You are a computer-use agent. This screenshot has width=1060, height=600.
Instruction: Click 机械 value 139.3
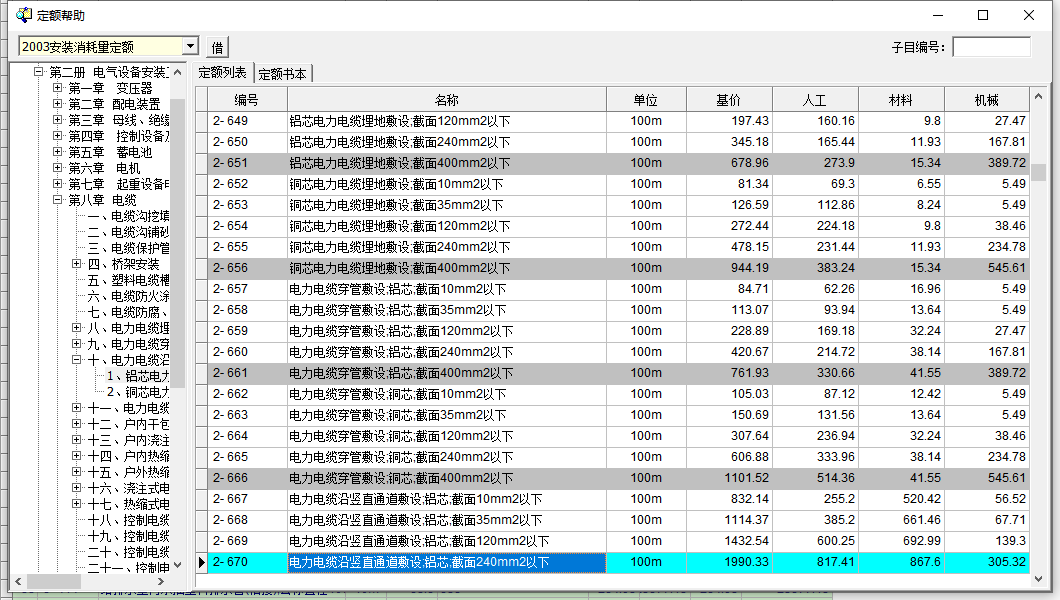pyautogui.click(x=986, y=541)
